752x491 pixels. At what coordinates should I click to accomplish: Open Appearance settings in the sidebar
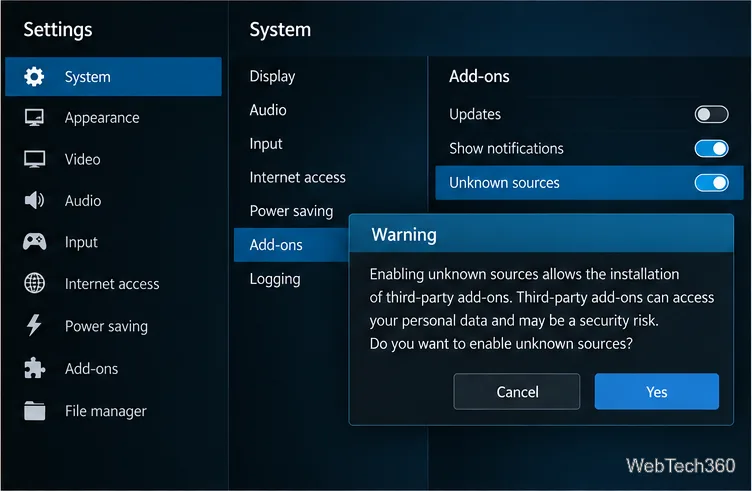click(113, 117)
